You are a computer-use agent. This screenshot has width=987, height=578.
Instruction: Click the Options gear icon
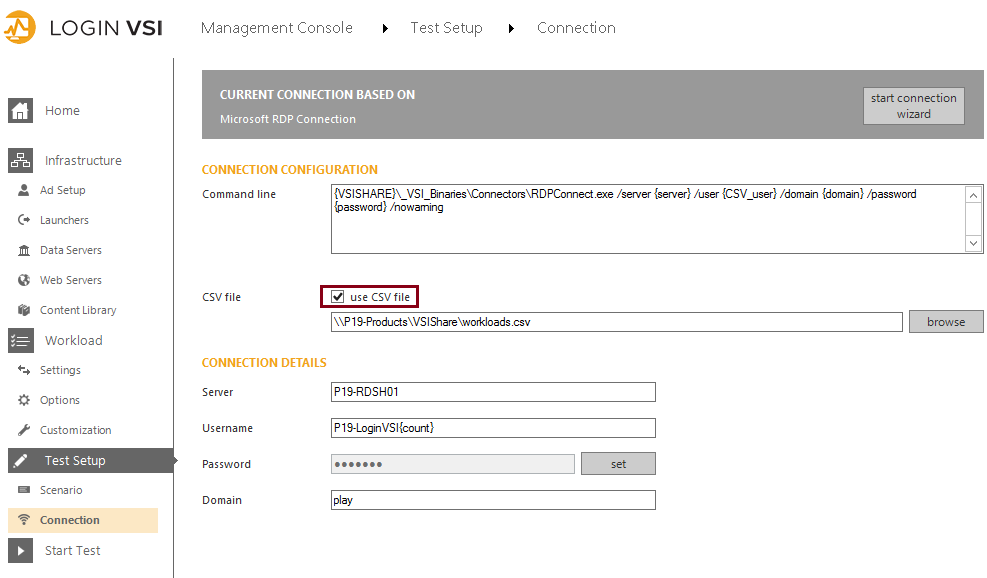pos(24,400)
